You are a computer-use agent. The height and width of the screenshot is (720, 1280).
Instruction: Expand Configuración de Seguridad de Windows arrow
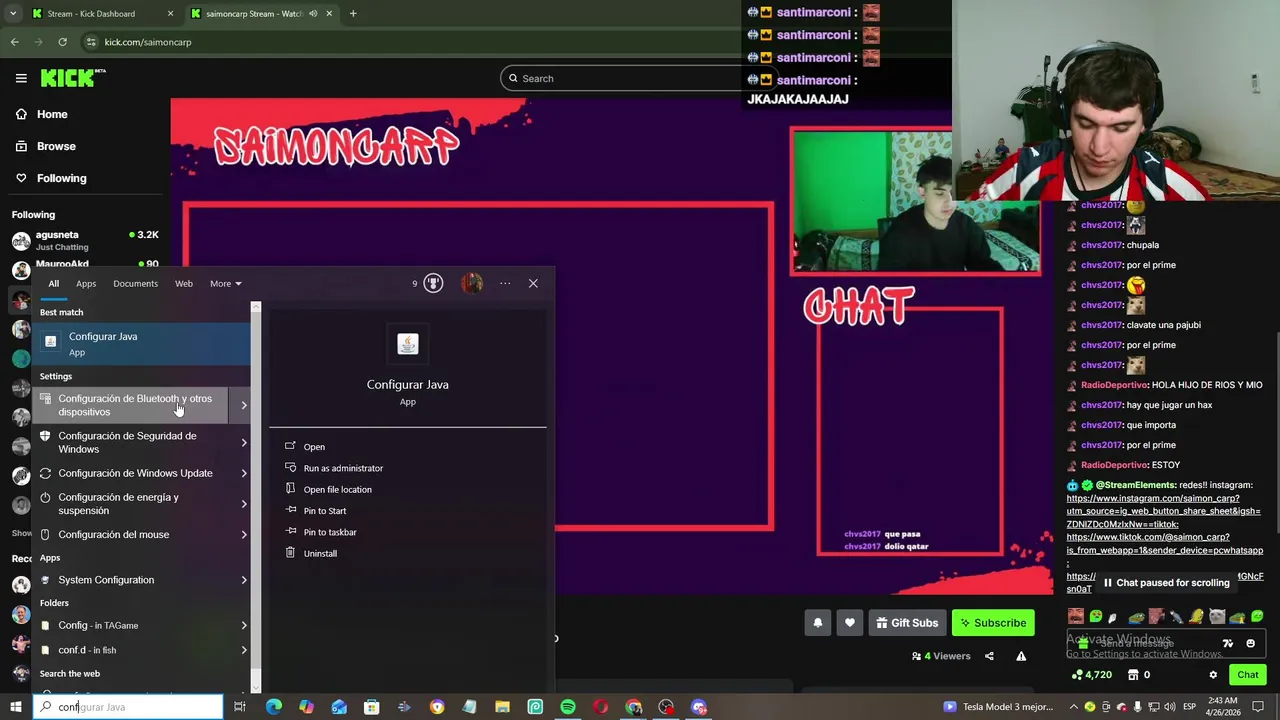pos(244,442)
